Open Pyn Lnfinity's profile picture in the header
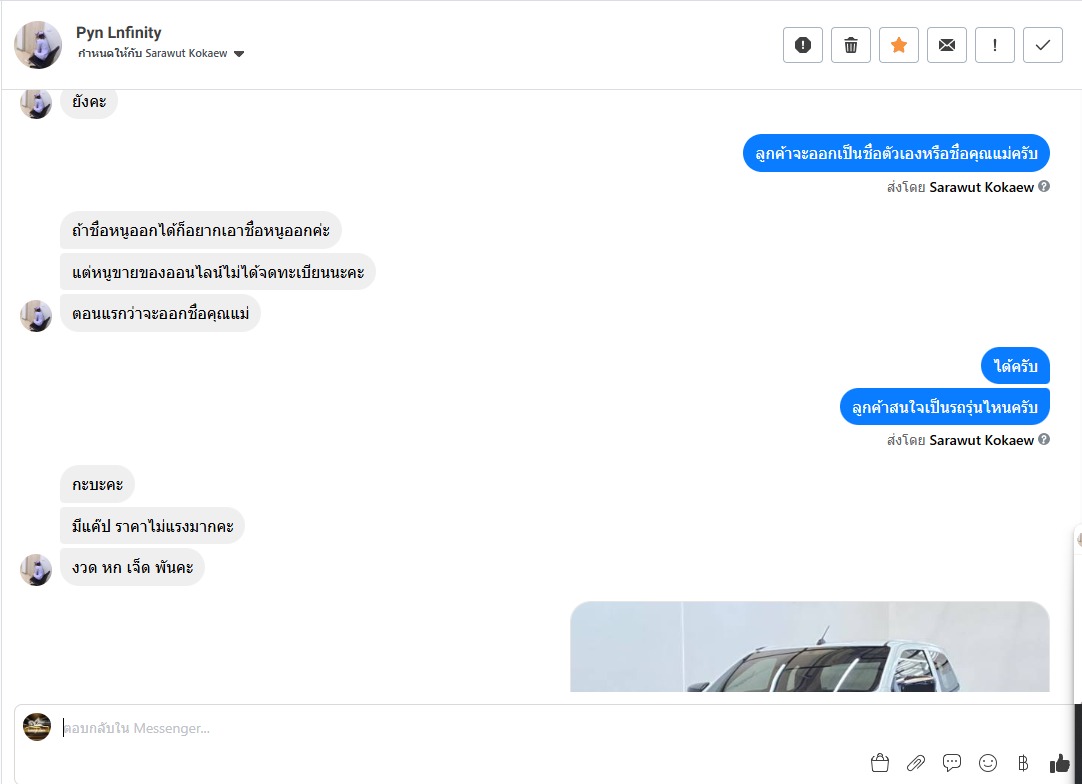 38,46
